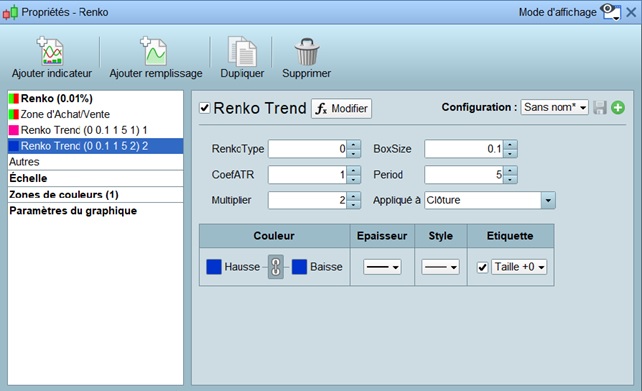Image resolution: width=642 pixels, height=391 pixels.
Task: Click the Ajouter indicateur icon
Action: (50, 51)
